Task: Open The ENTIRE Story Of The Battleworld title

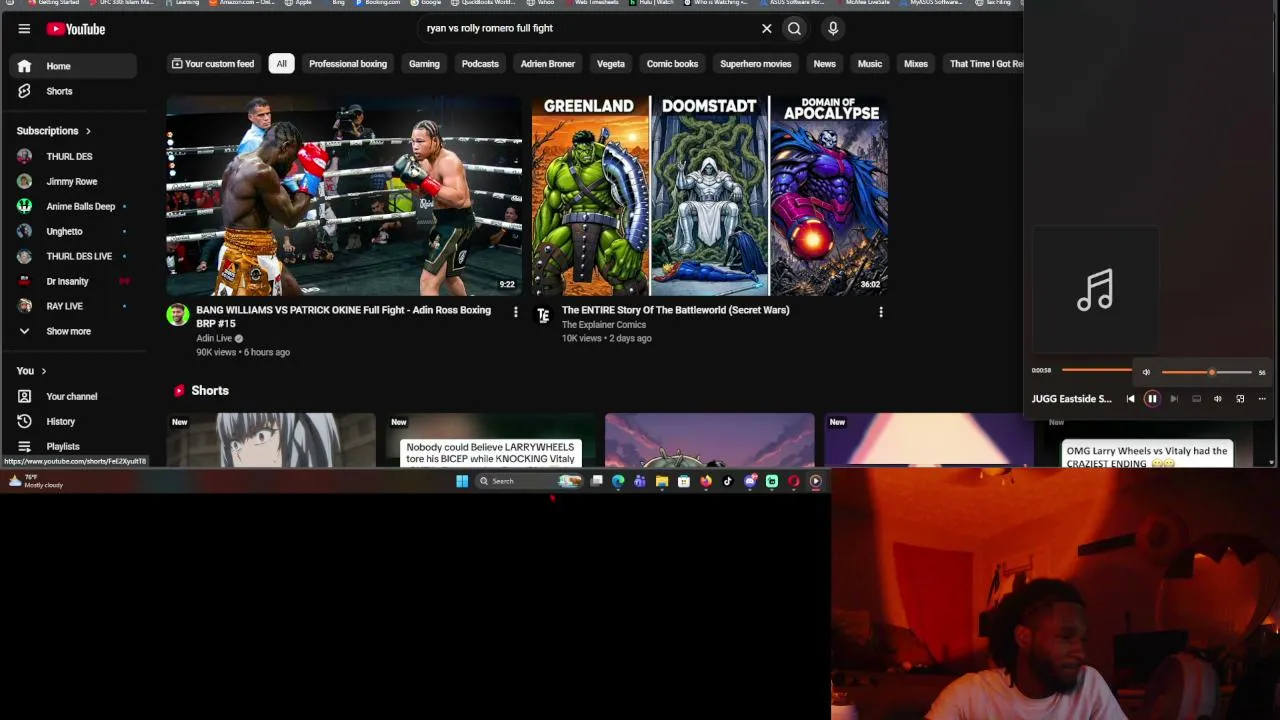Action: [676, 310]
